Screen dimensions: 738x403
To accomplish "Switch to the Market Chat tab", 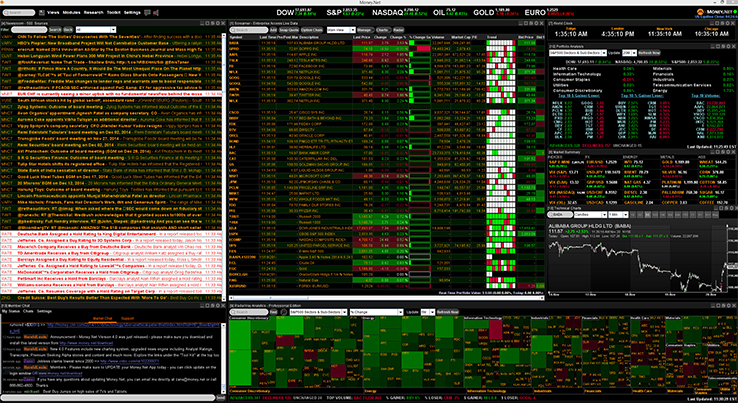I will coord(103,319).
